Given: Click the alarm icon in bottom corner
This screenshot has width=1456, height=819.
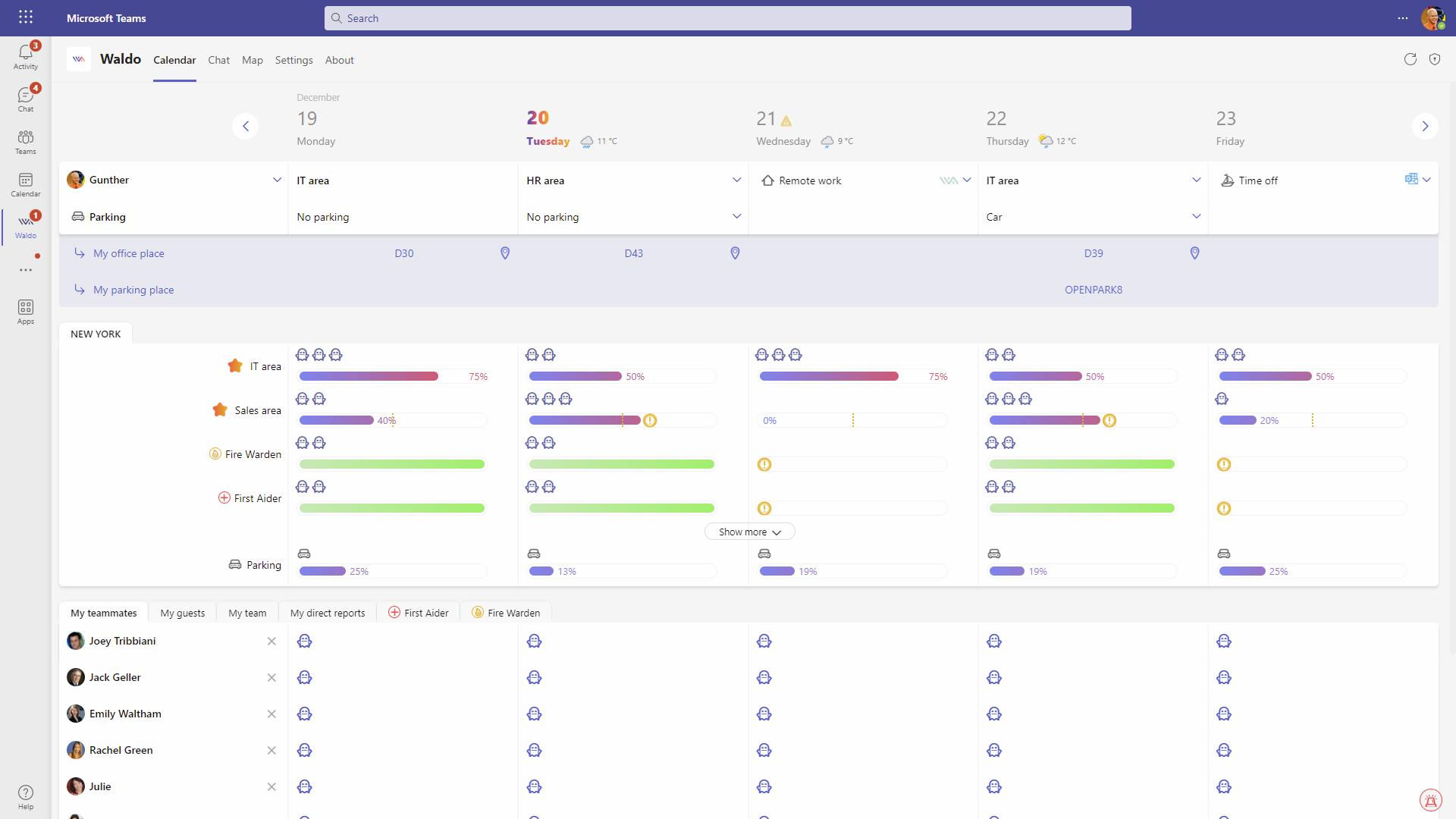Looking at the screenshot, I should 1431,800.
